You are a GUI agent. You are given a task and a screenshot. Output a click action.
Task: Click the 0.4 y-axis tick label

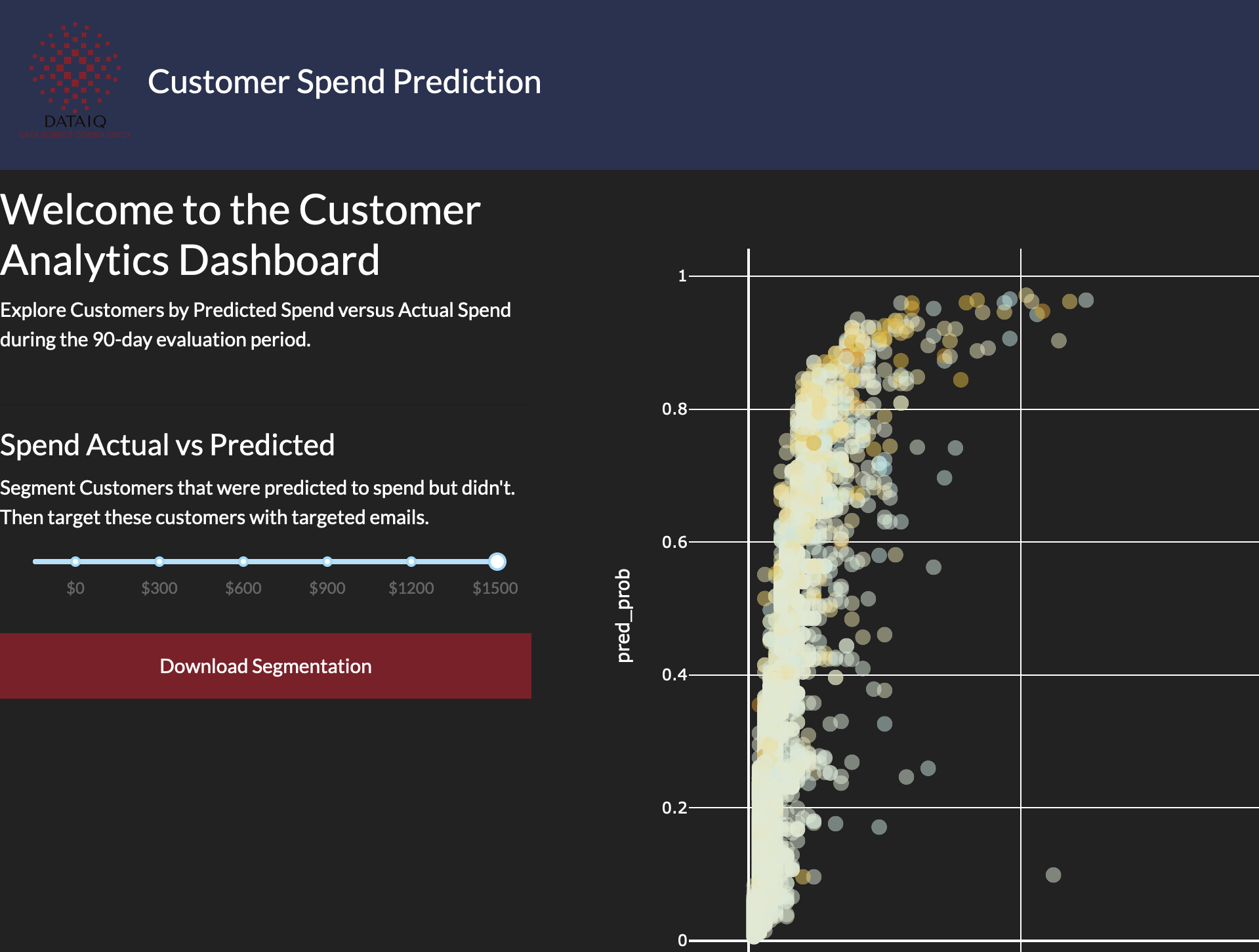674,674
